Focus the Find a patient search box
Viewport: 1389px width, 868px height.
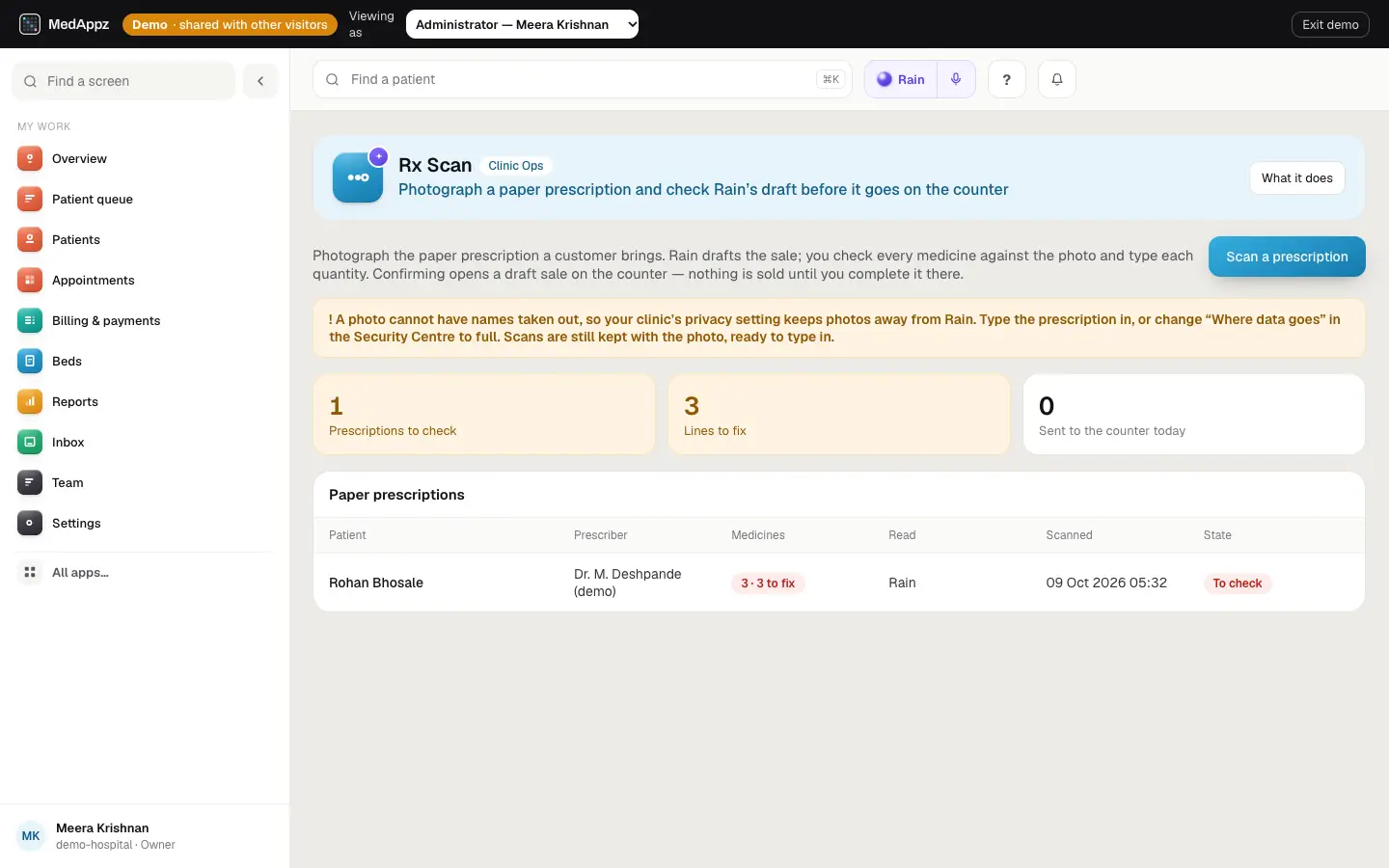pos(583,79)
